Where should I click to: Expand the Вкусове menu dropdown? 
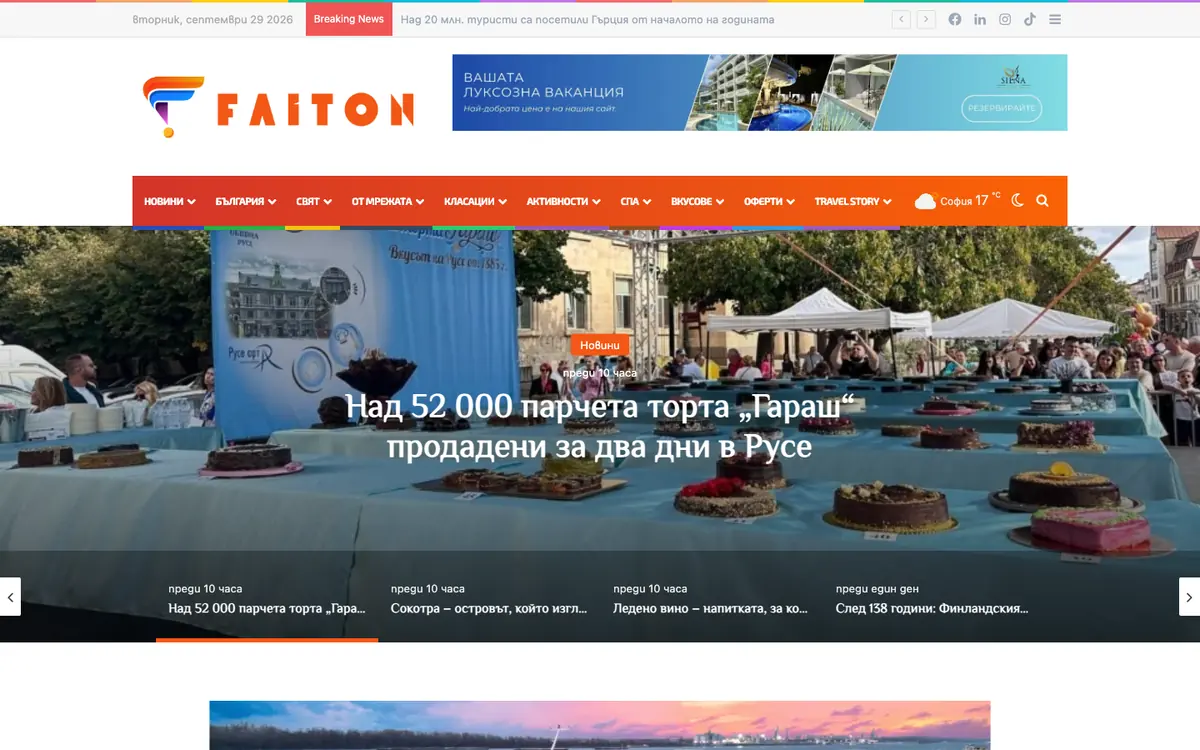[x=697, y=201]
